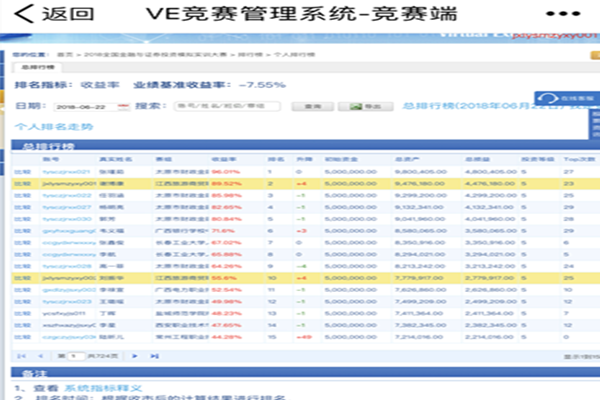Click the 真实姓名 column header

(116, 159)
